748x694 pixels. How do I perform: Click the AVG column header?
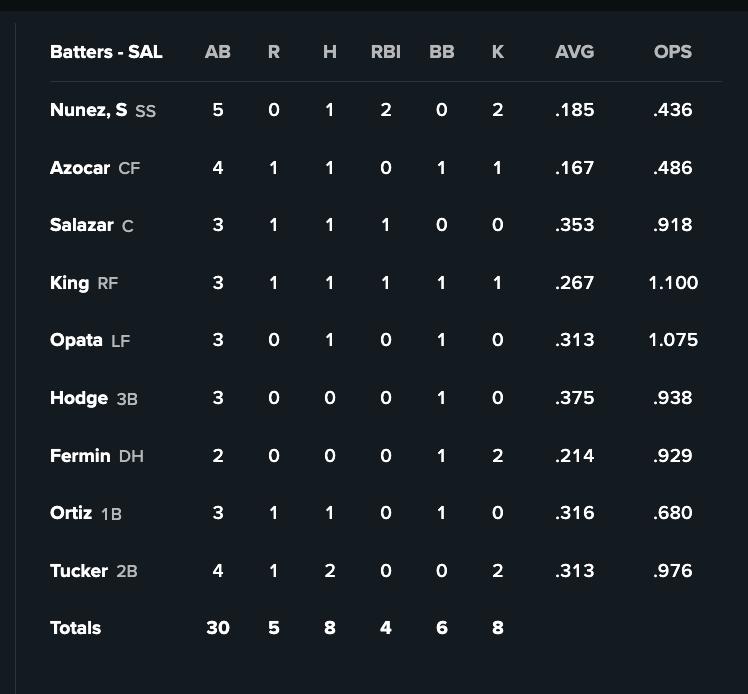tap(574, 52)
